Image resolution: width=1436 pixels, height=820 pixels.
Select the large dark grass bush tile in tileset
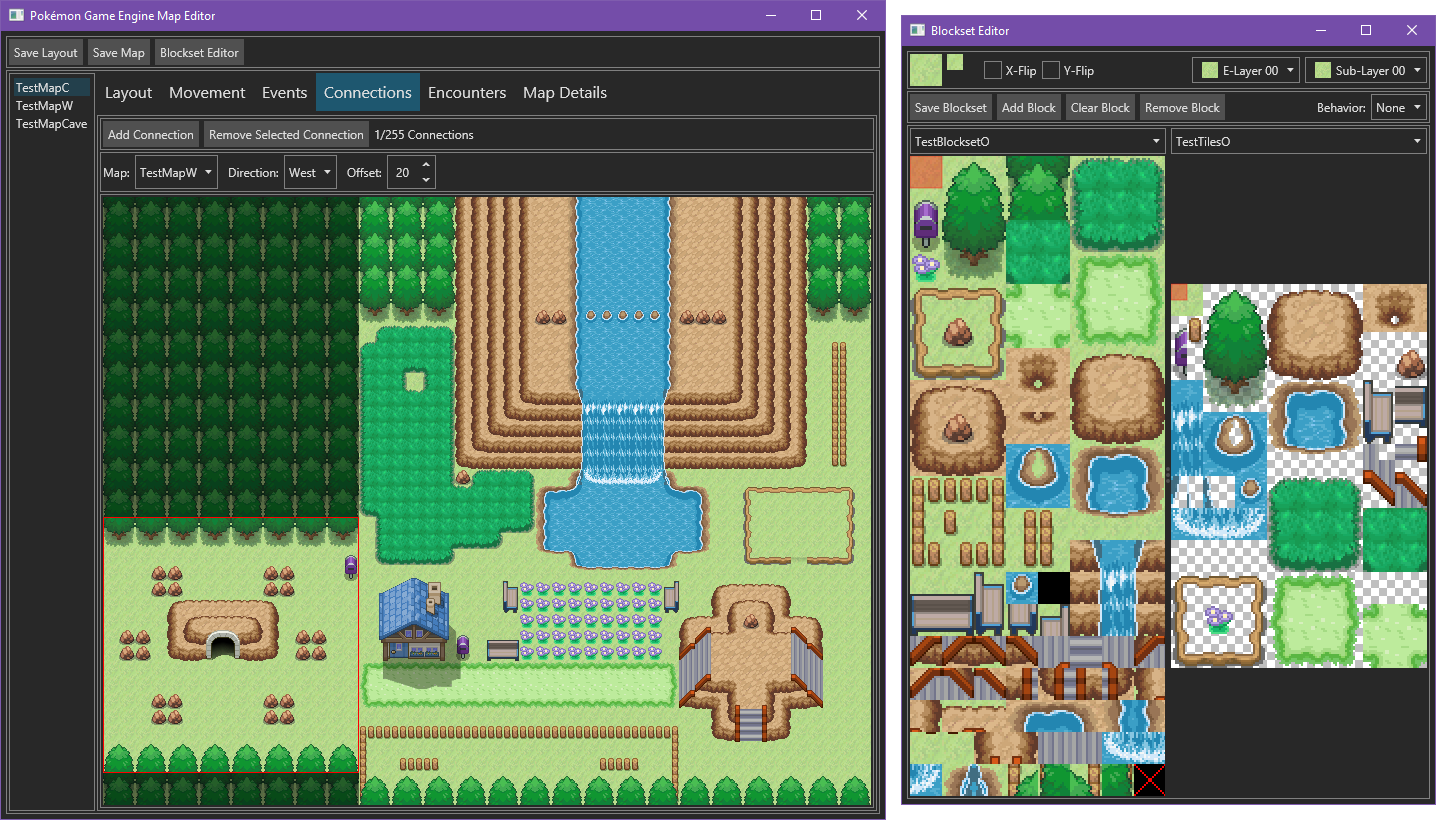coord(1315,524)
